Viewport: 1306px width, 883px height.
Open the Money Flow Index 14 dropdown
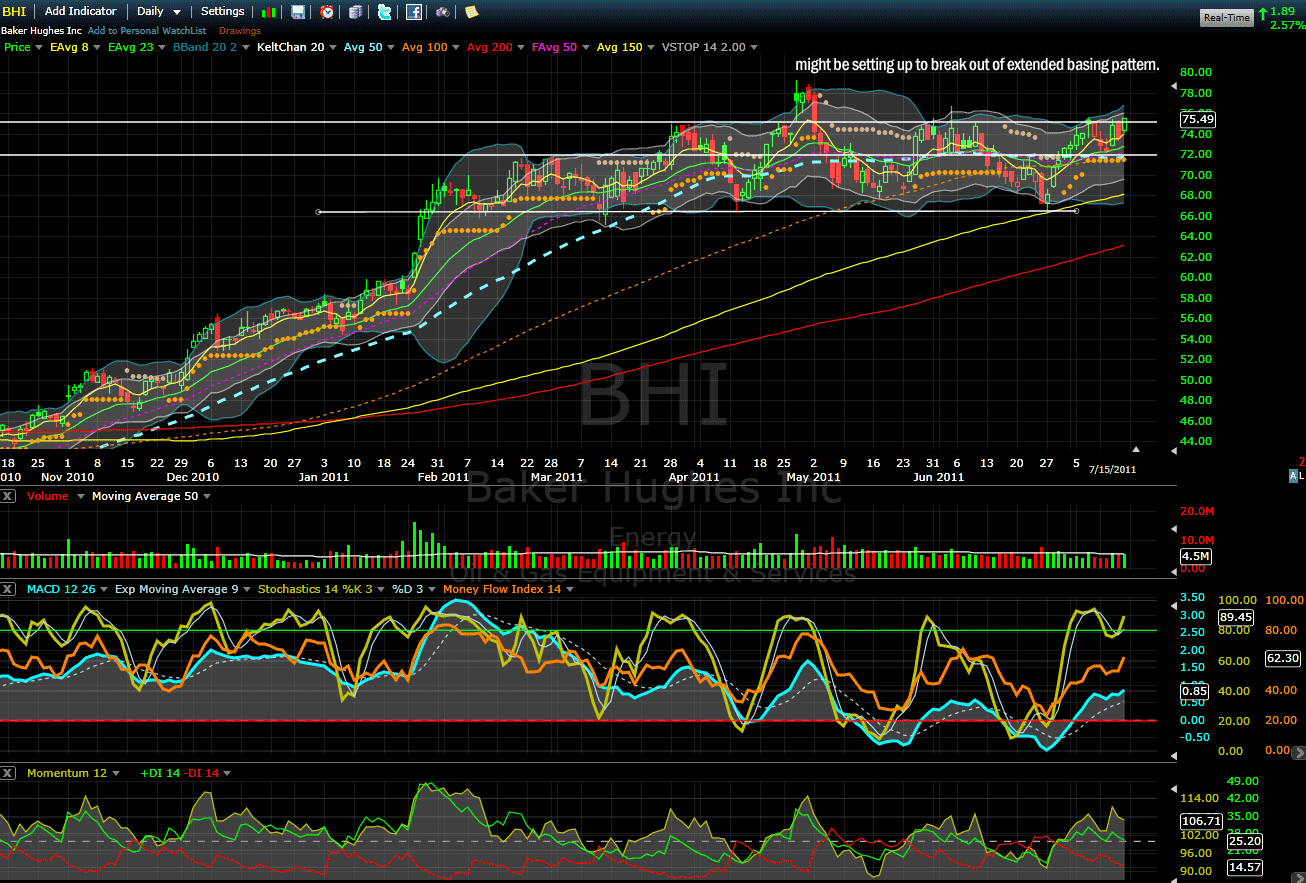tap(570, 589)
